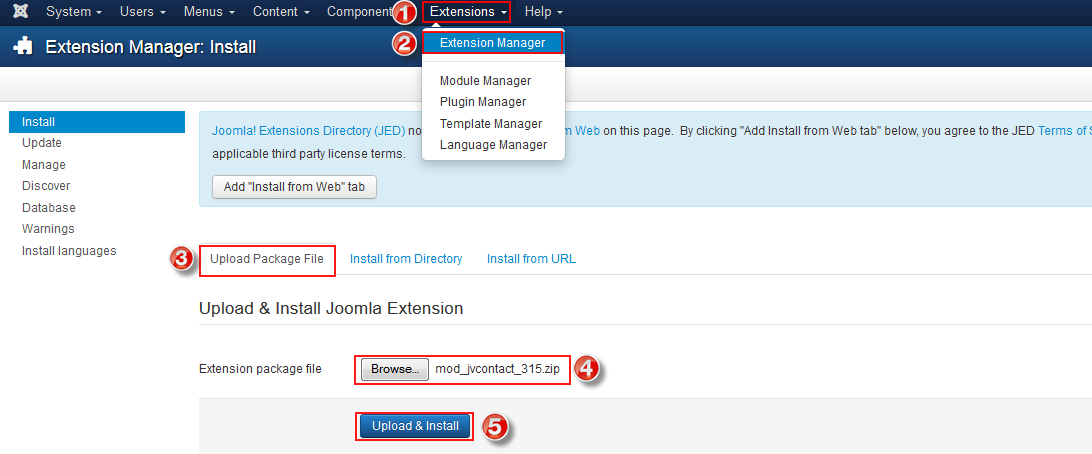1092x454 pixels.
Task: Switch to Install from URL tab
Action: tap(531, 259)
